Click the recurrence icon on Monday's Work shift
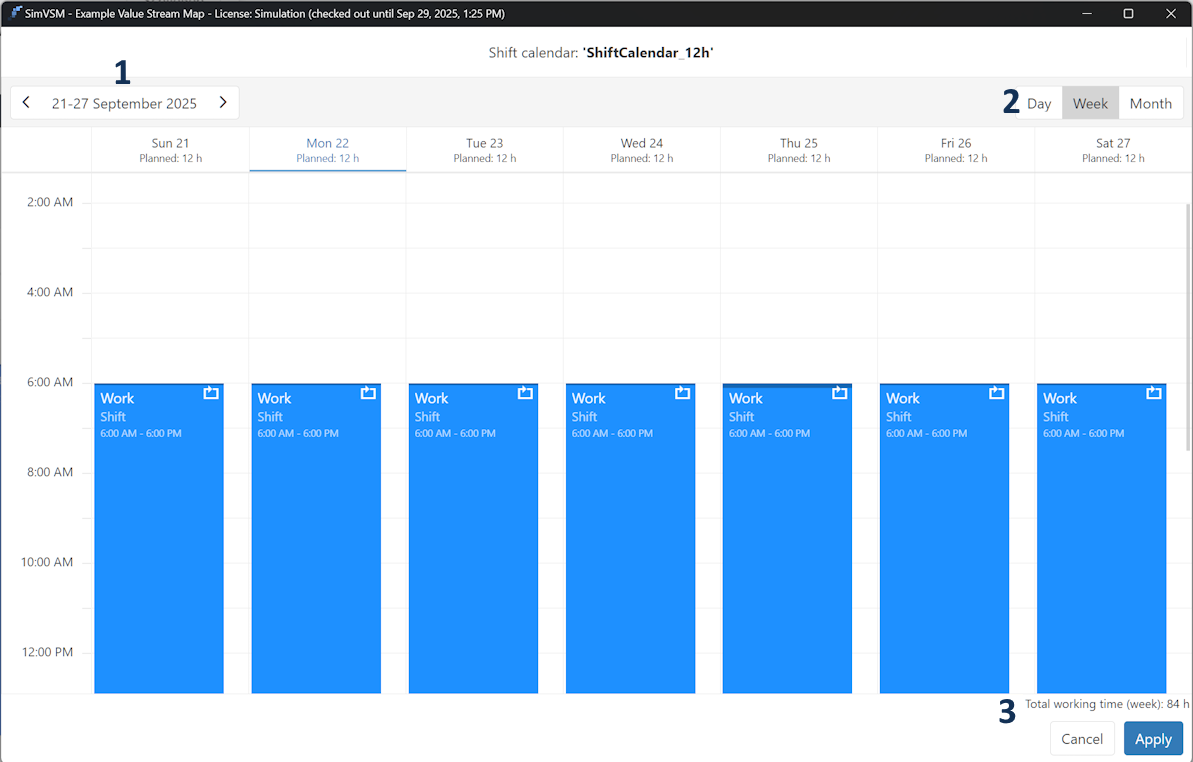 tap(368, 393)
